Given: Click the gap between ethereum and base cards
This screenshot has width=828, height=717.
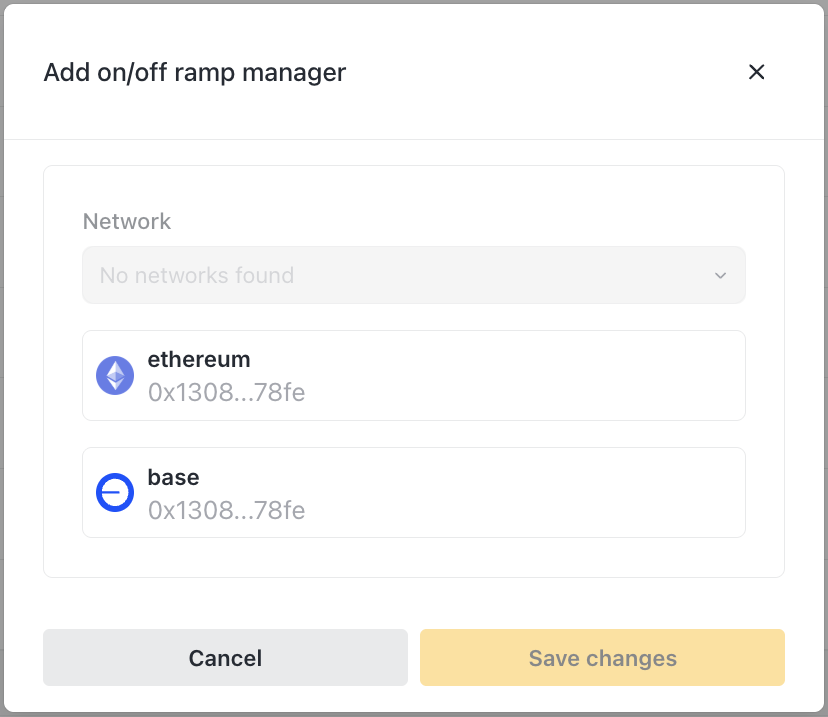Looking at the screenshot, I should tap(414, 434).
